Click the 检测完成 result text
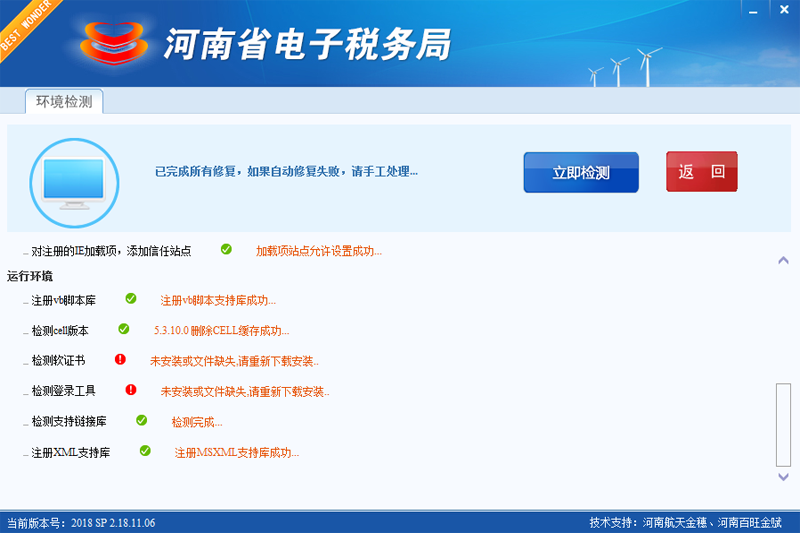 click(x=196, y=422)
